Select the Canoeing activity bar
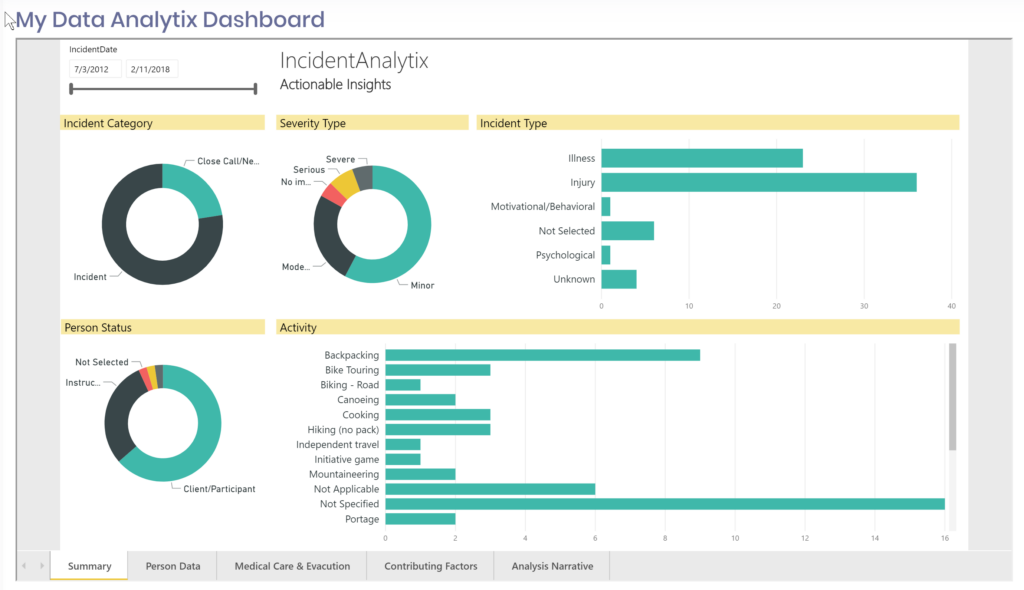The width and height of the screenshot is (1024, 590). 420,399
